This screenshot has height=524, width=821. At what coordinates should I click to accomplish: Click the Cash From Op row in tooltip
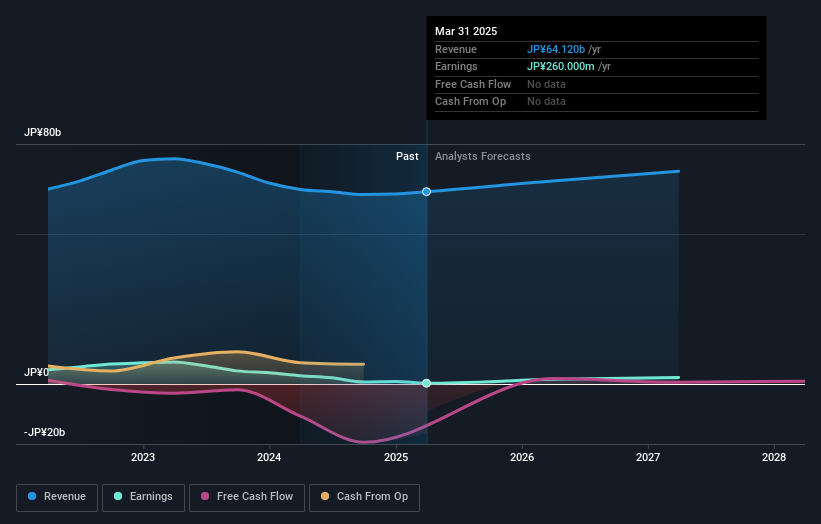[x=596, y=102]
